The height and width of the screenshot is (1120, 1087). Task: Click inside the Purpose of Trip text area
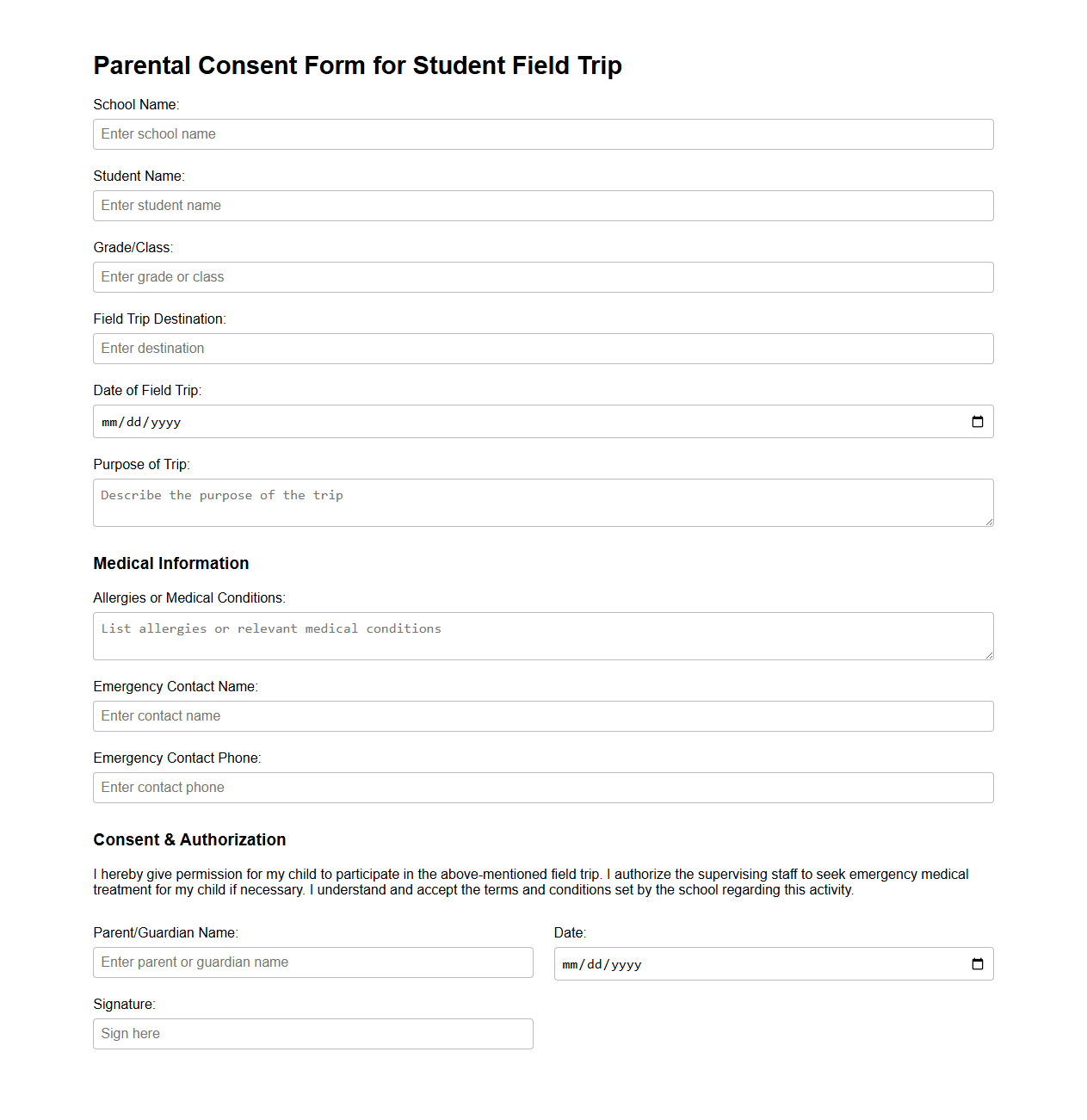(542, 502)
